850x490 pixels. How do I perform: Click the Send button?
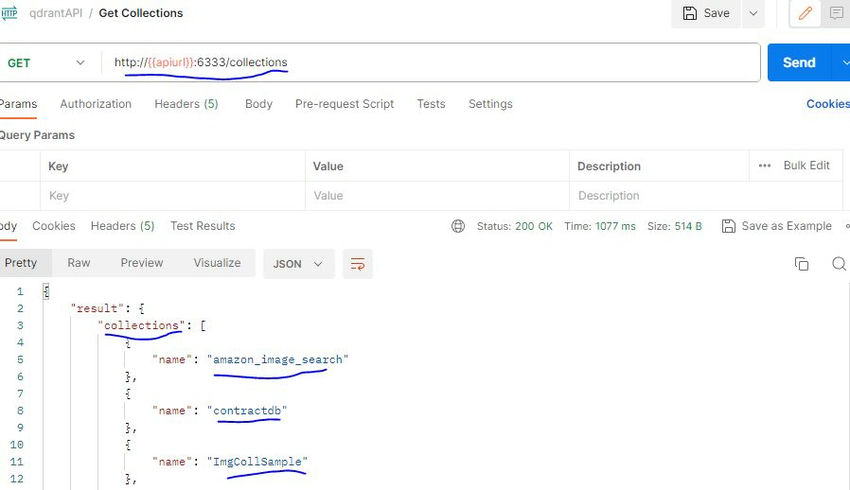point(798,62)
